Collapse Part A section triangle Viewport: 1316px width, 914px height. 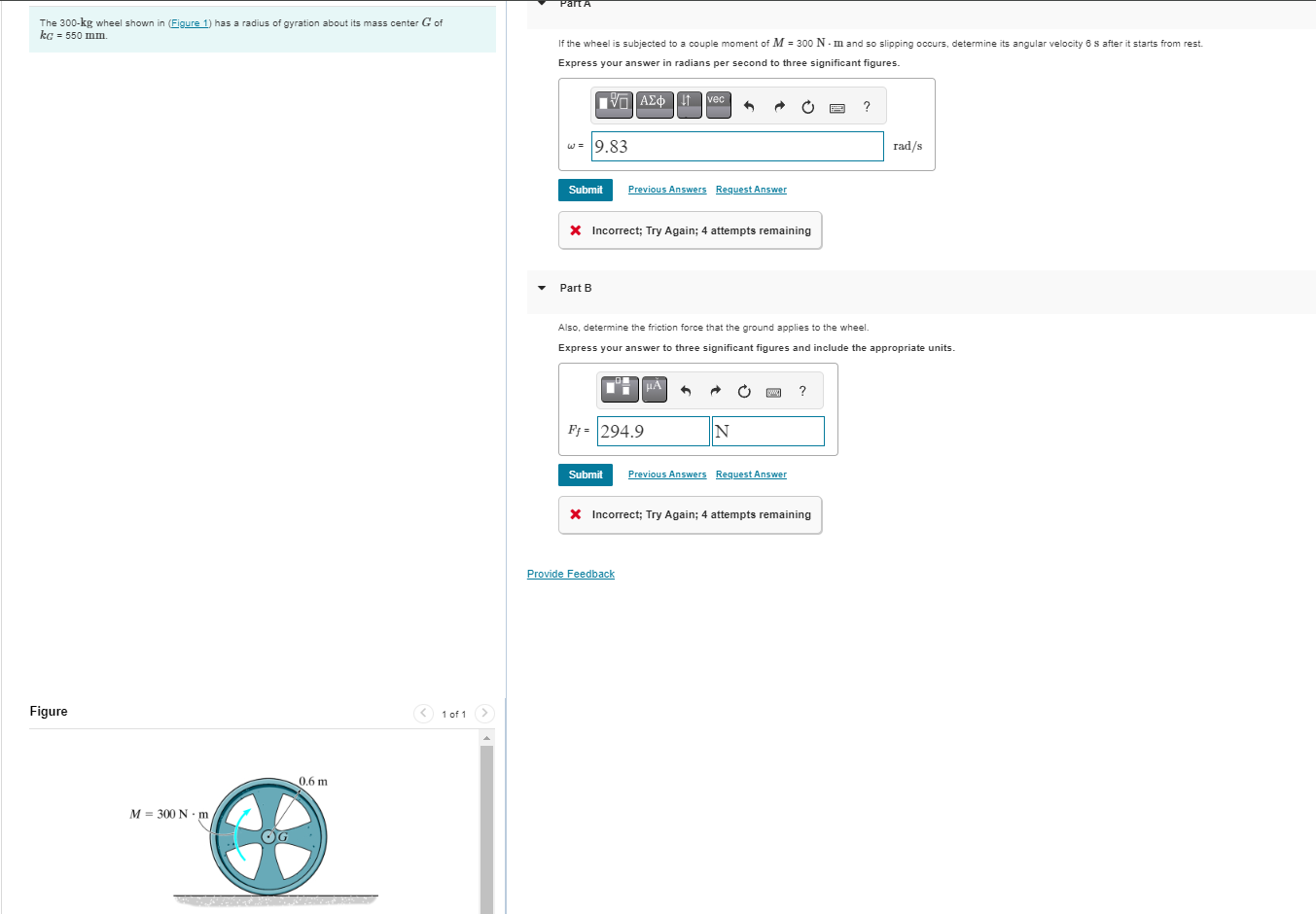coord(542,3)
